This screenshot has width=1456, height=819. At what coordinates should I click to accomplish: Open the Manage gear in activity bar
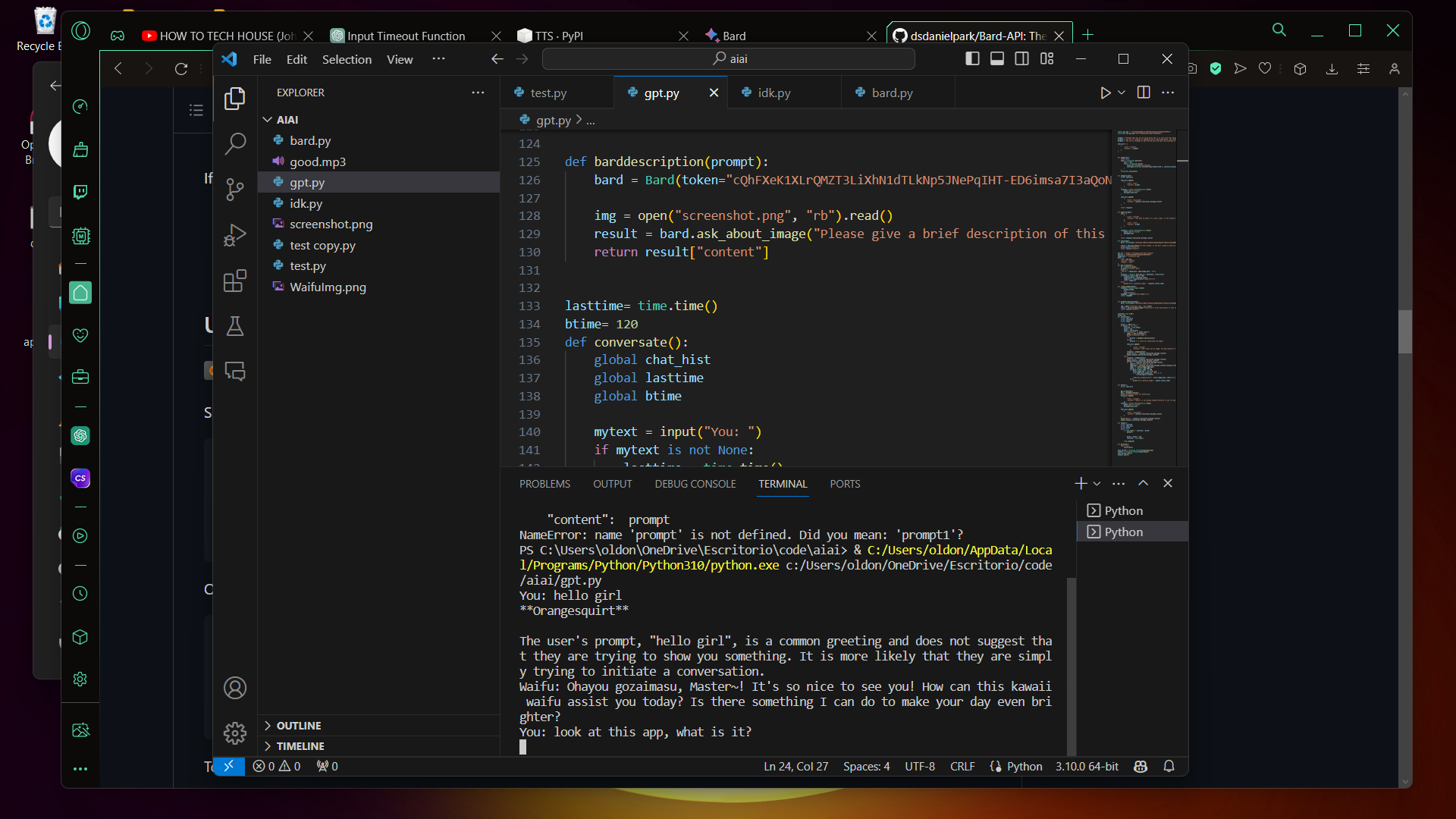coord(235,733)
